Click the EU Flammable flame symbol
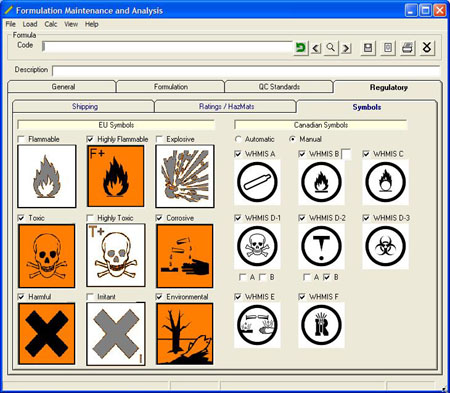This screenshot has height=393, width=450. (47, 176)
